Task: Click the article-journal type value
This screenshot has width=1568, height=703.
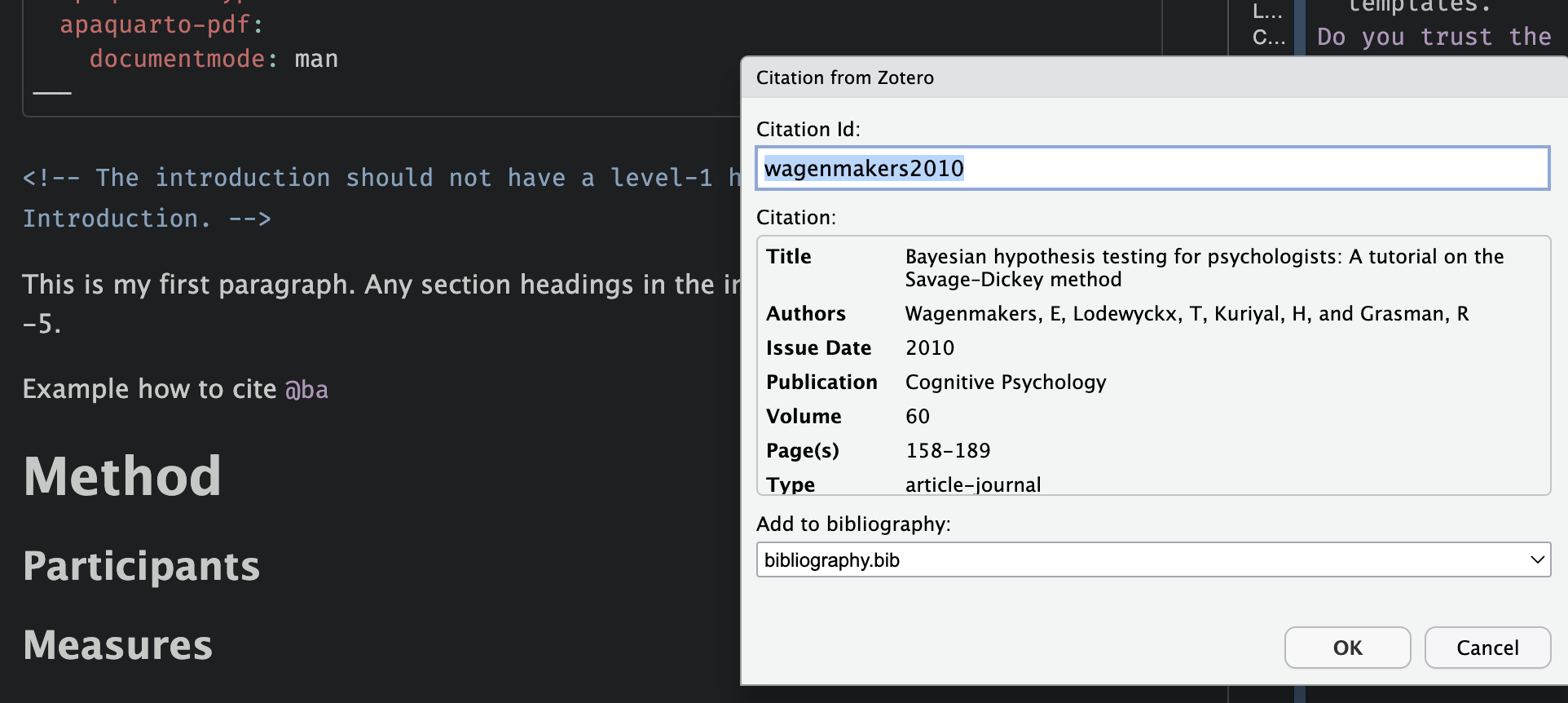Action: [x=972, y=484]
